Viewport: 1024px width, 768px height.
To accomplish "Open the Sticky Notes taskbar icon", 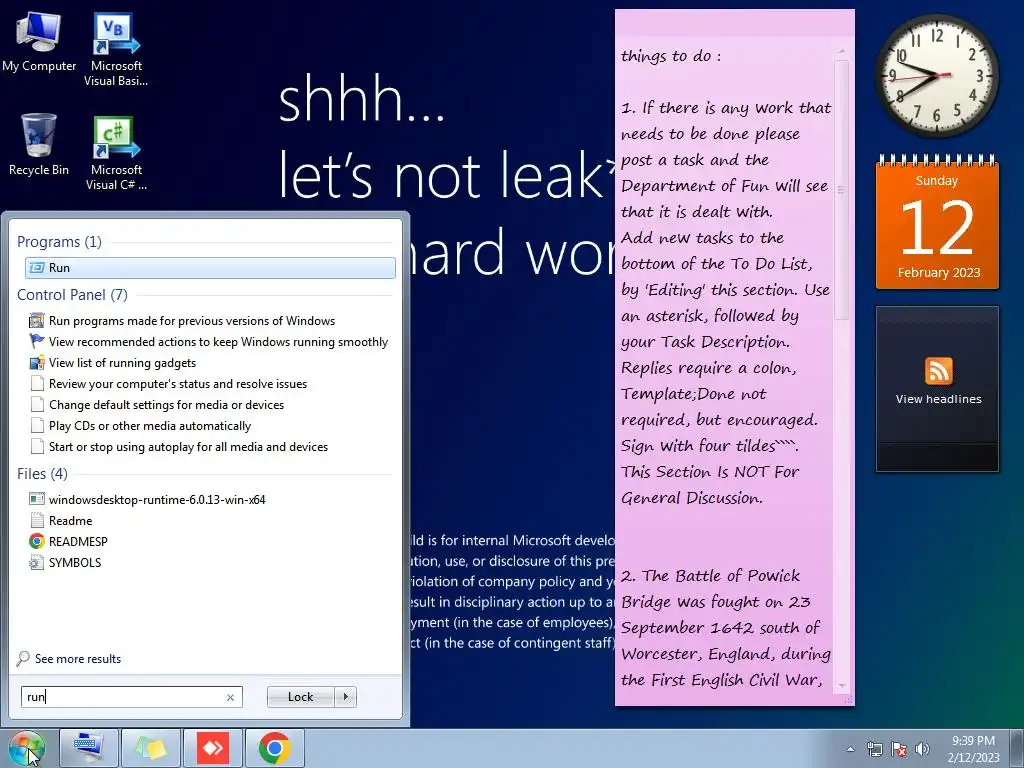I will pos(151,748).
